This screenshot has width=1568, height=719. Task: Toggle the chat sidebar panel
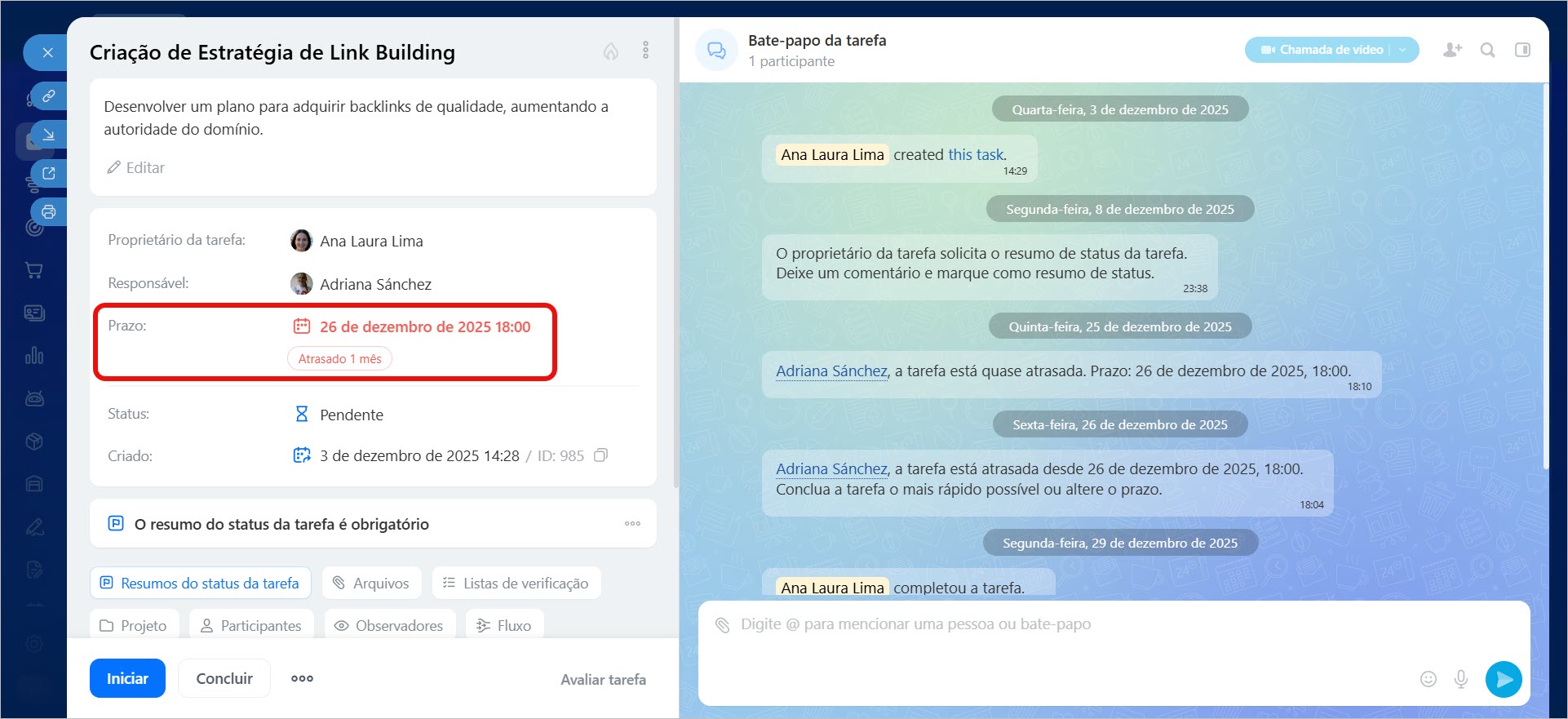pos(1522,50)
